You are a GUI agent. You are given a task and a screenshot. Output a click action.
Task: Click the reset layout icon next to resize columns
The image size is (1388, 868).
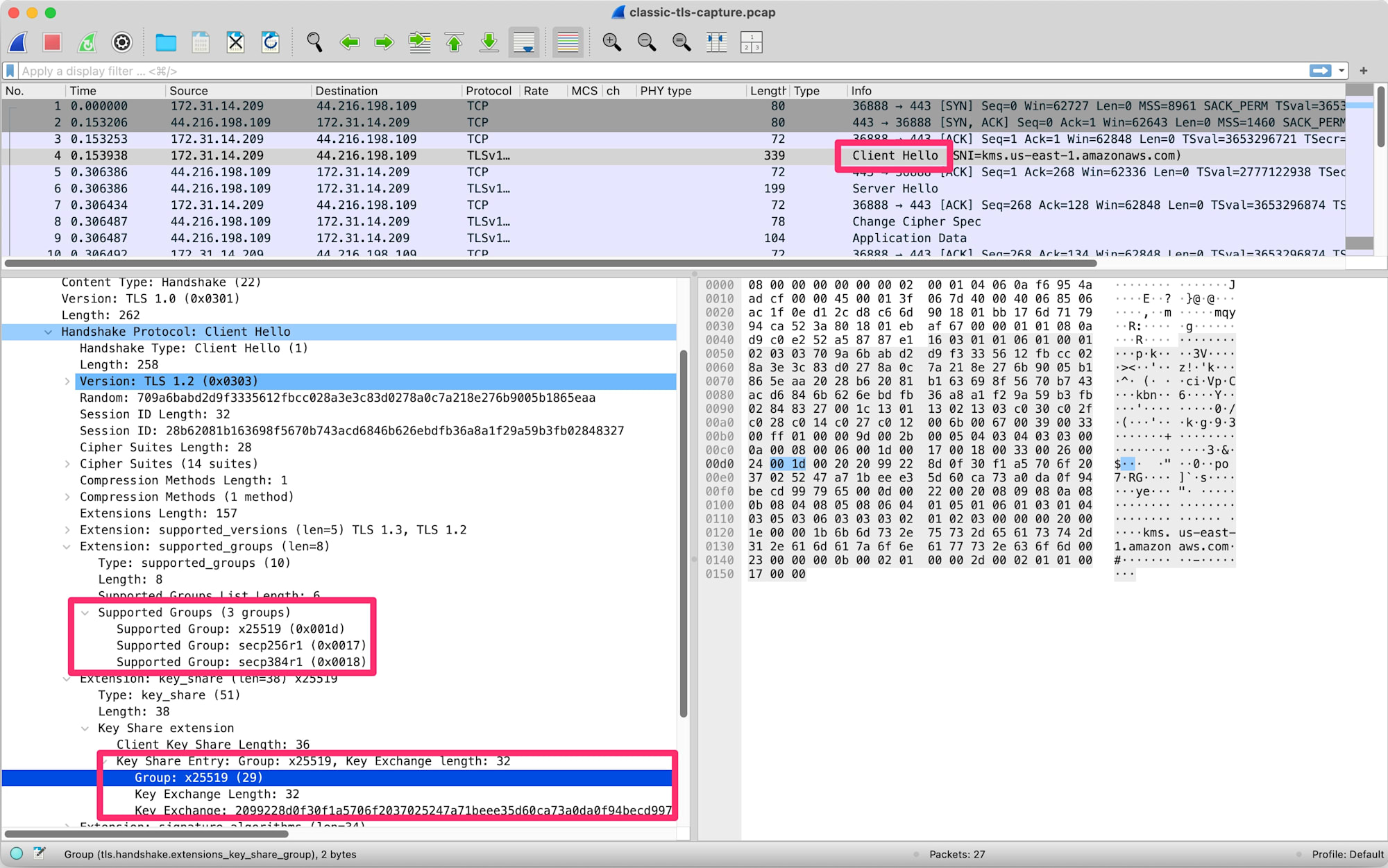click(752, 42)
